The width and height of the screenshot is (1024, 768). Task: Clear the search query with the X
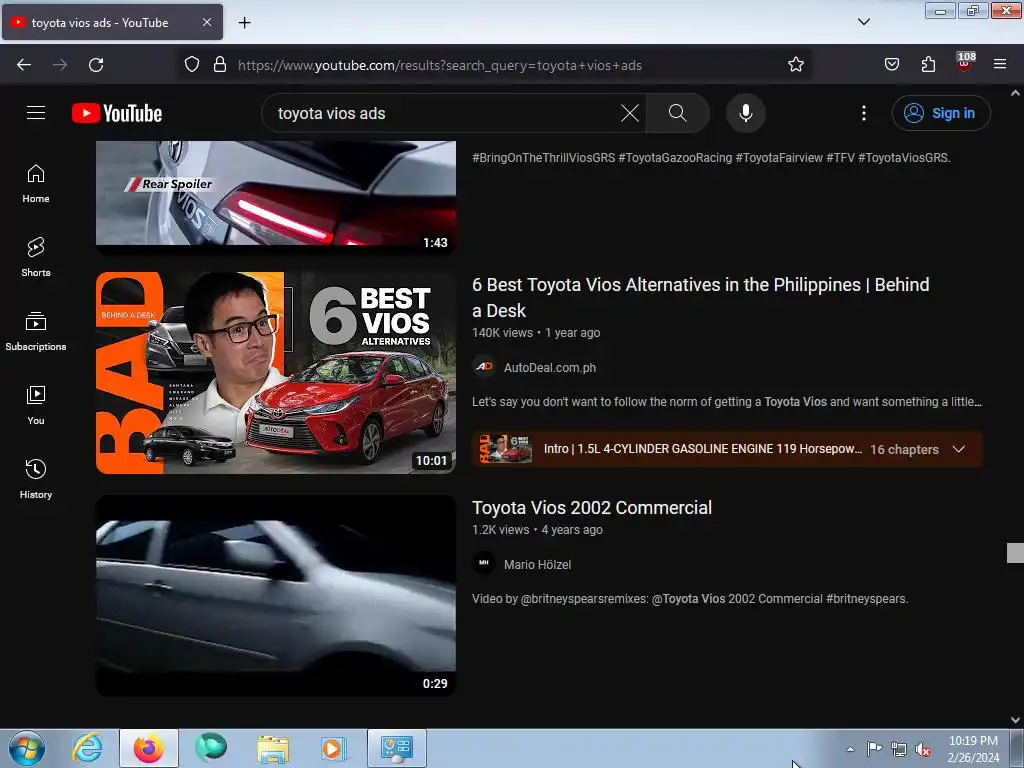tap(630, 113)
